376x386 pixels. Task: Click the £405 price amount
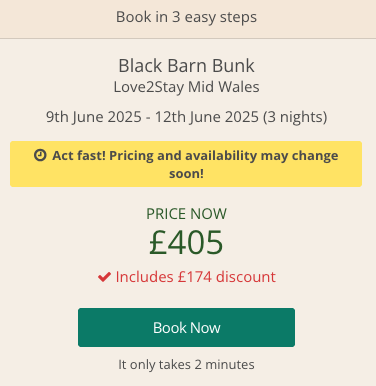(186, 243)
